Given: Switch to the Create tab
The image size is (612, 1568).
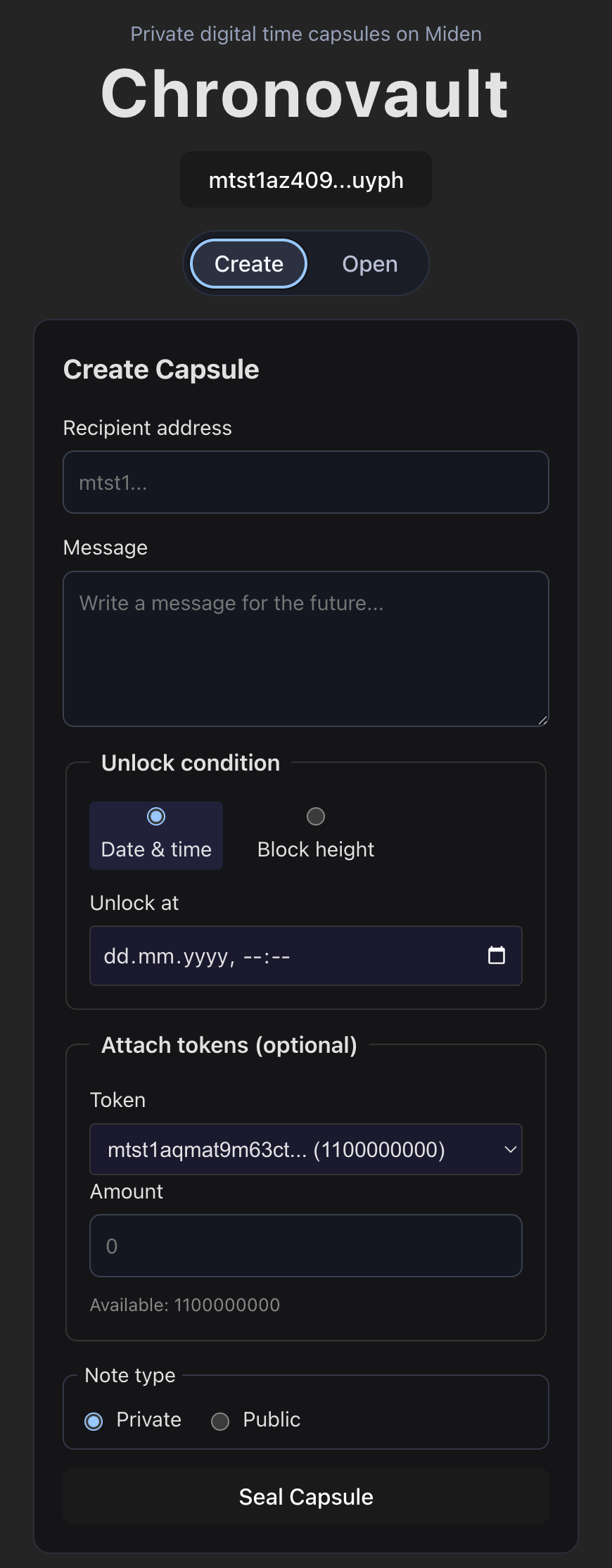Looking at the screenshot, I should point(249,264).
